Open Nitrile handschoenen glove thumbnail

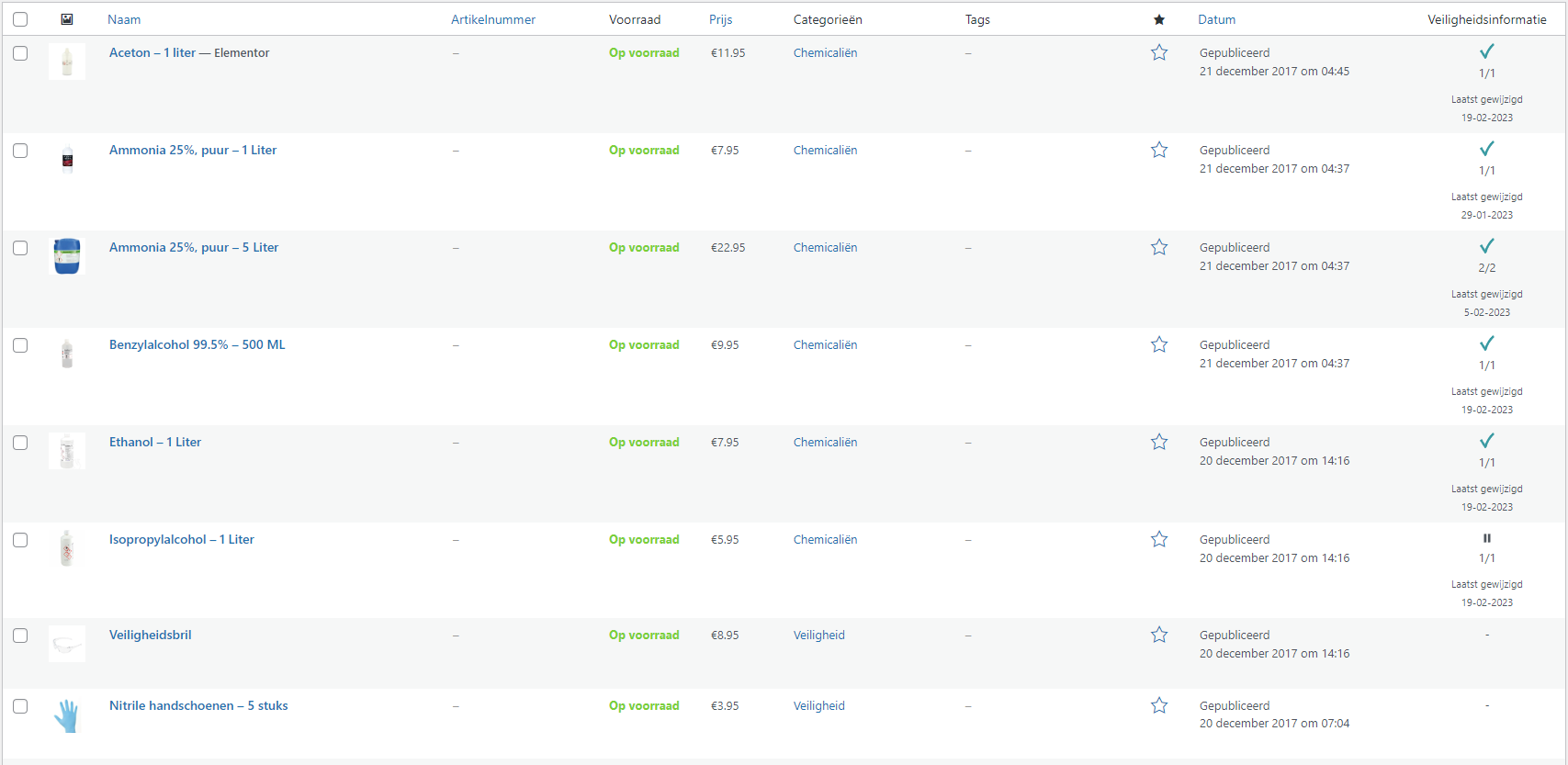[x=67, y=714]
